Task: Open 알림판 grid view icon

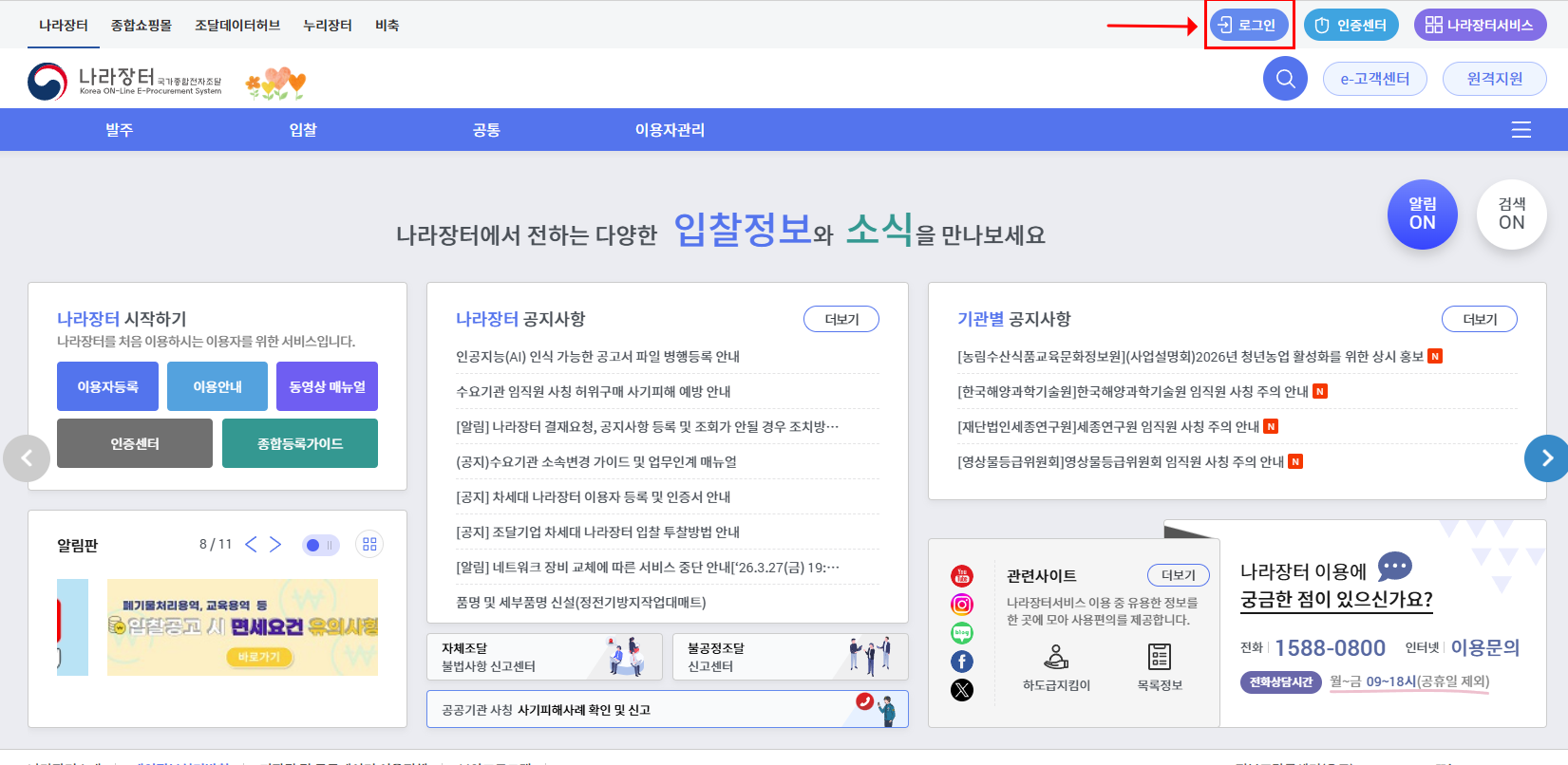Action: [x=369, y=544]
